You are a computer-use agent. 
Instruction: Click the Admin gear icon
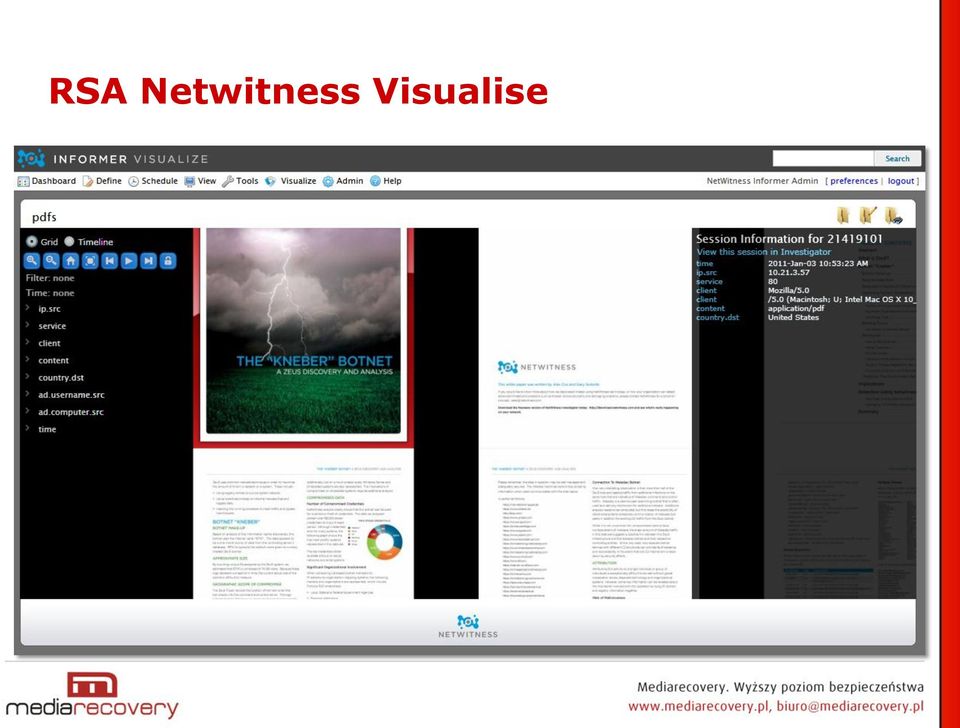click(328, 181)
